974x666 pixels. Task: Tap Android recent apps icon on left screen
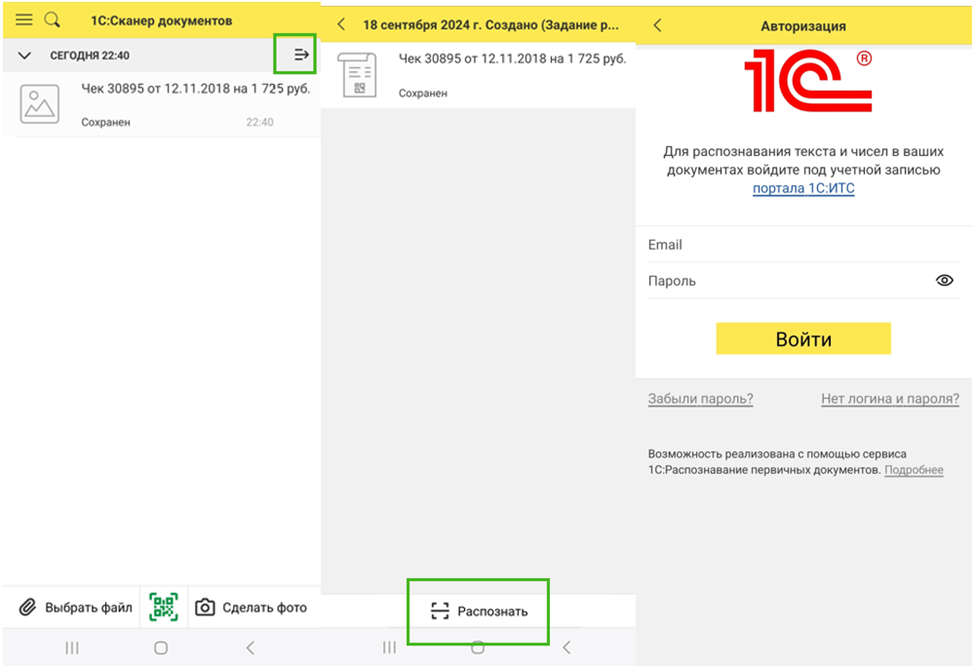coord(72,648)
